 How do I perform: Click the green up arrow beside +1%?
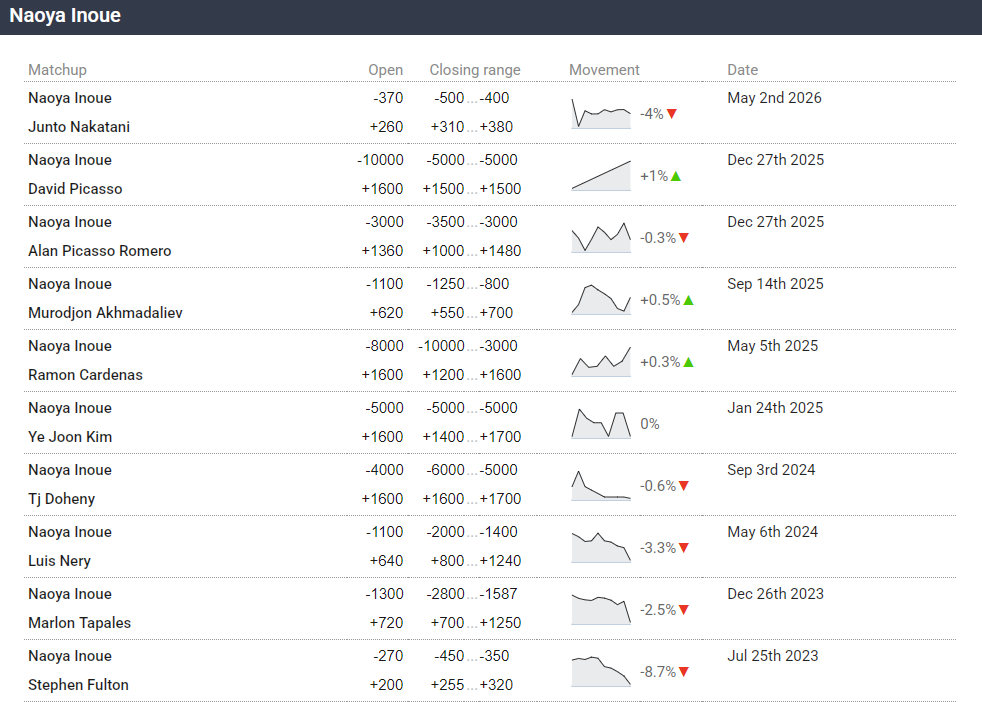tap(676, 176)
